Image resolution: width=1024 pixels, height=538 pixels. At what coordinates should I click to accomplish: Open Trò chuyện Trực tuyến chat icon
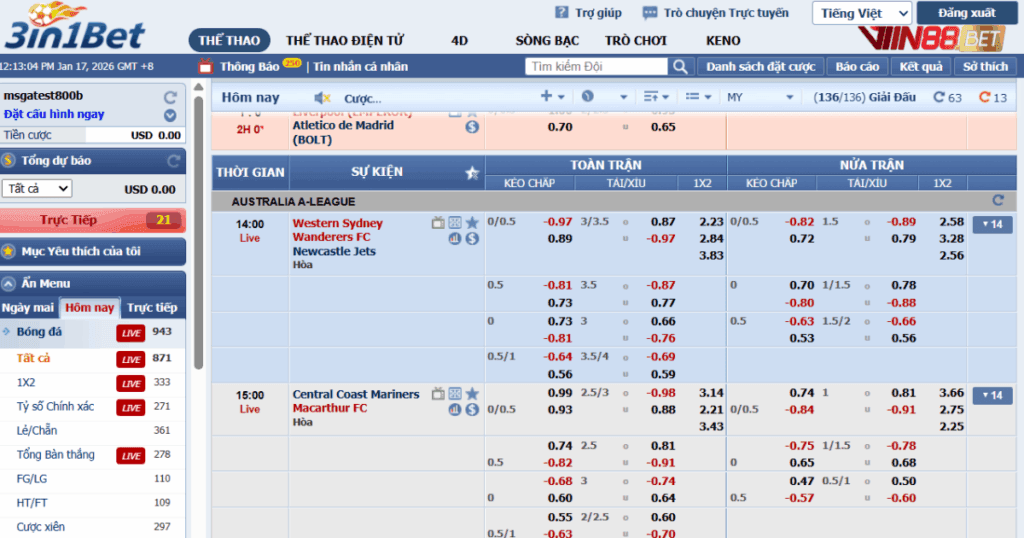click(650, 13)
